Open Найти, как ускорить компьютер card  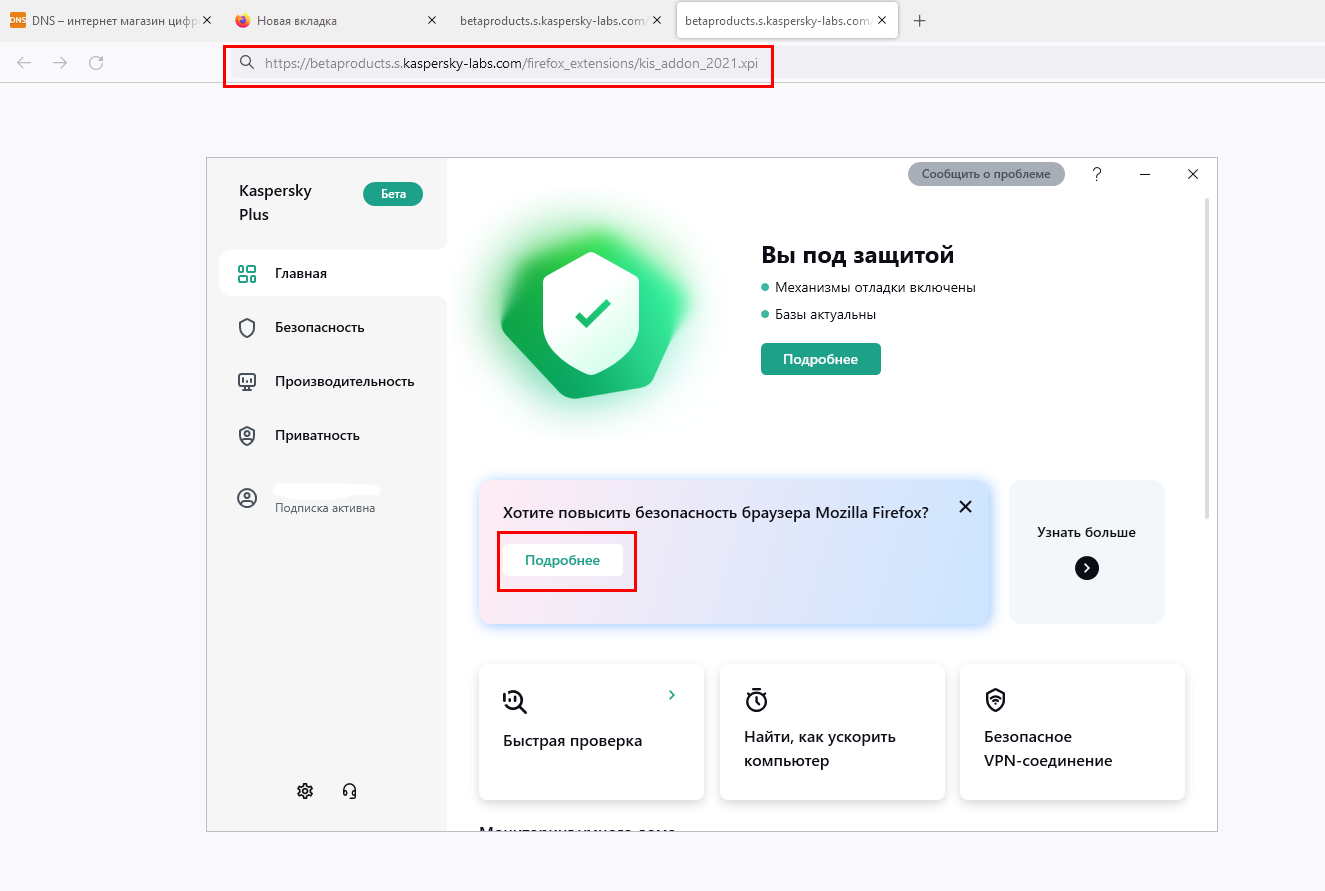click(x=832, y=732)
